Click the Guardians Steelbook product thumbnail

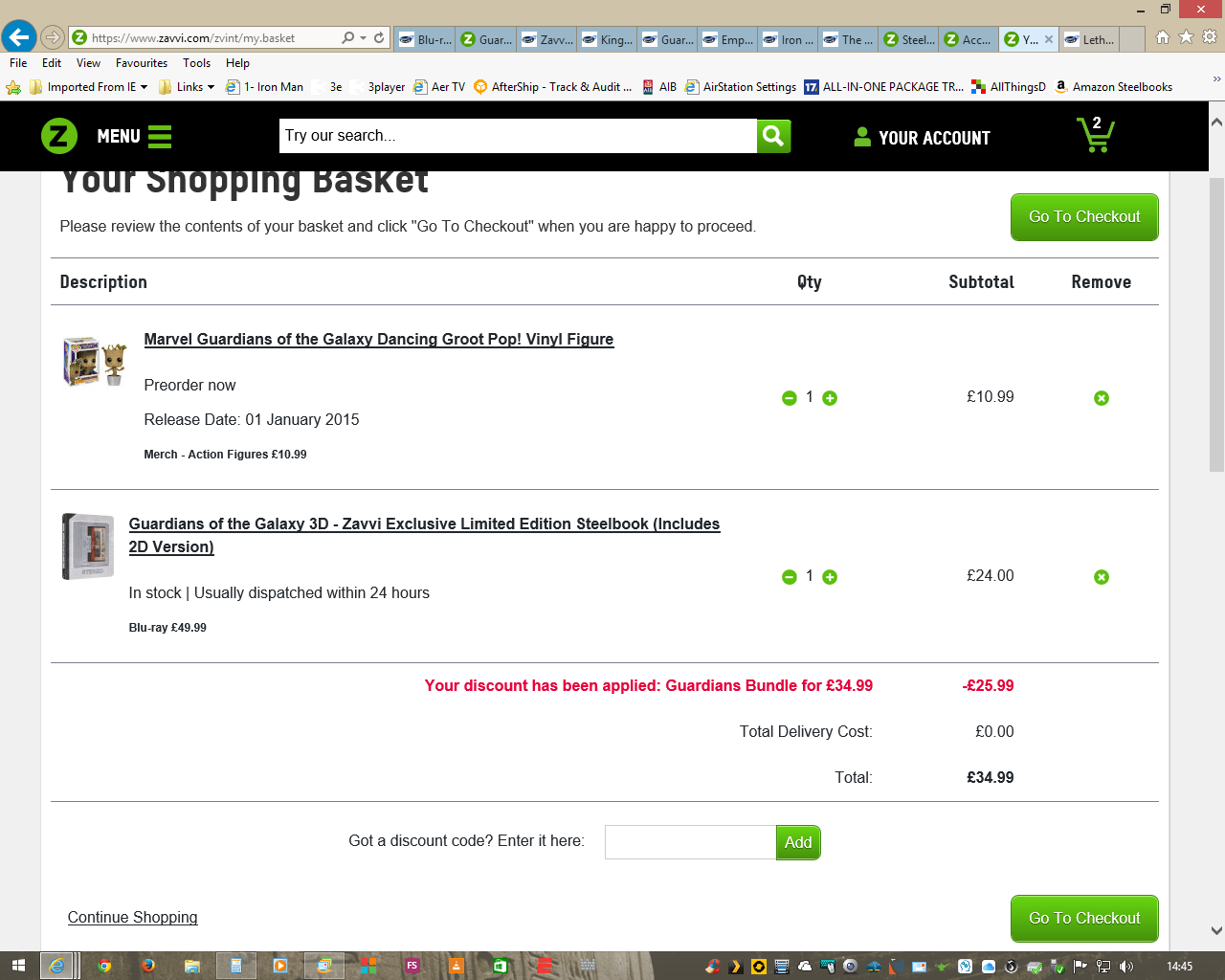click(x=88, y=546)
